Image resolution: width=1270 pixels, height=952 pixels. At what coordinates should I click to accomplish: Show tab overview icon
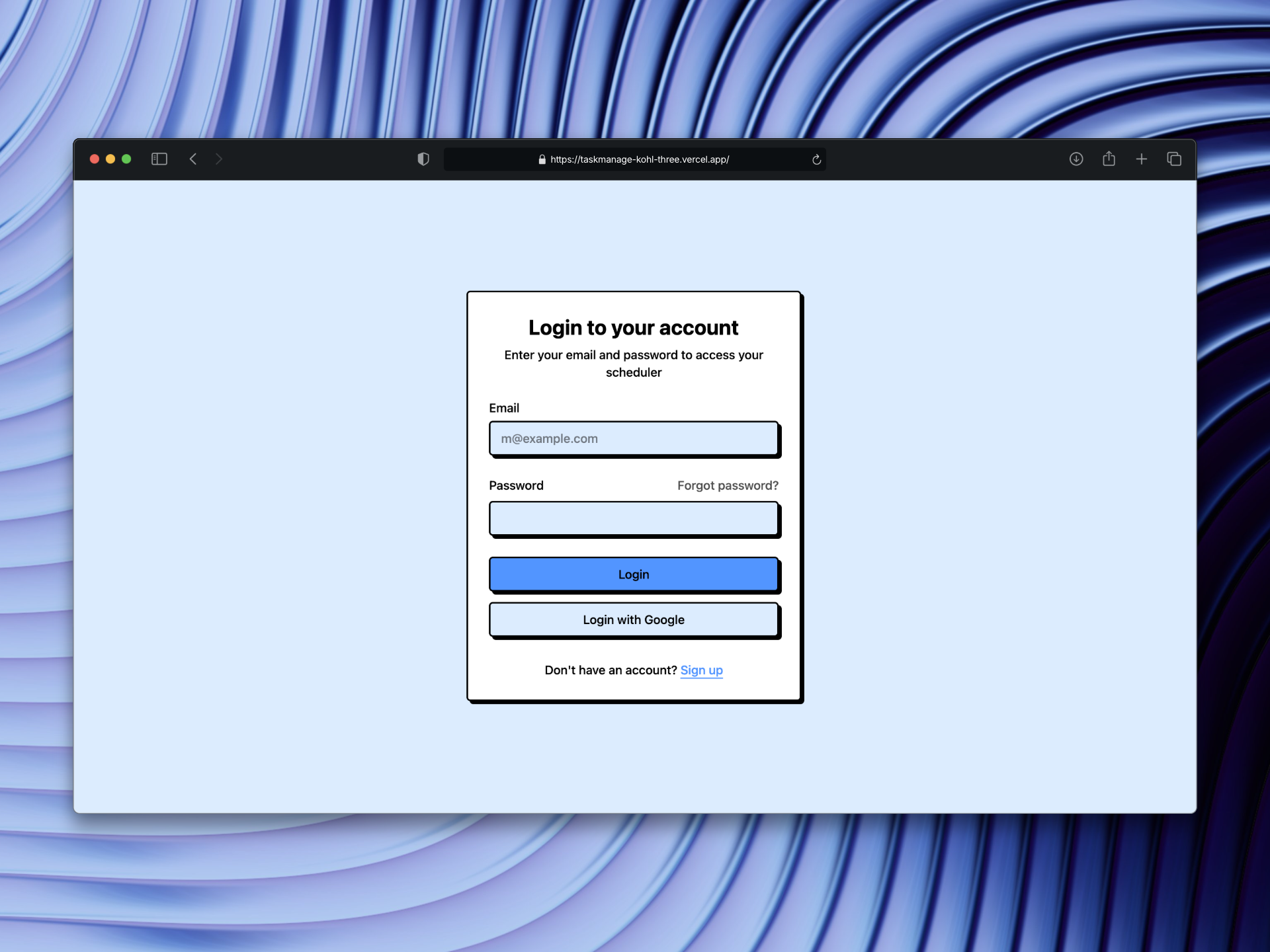[1174, 159]
